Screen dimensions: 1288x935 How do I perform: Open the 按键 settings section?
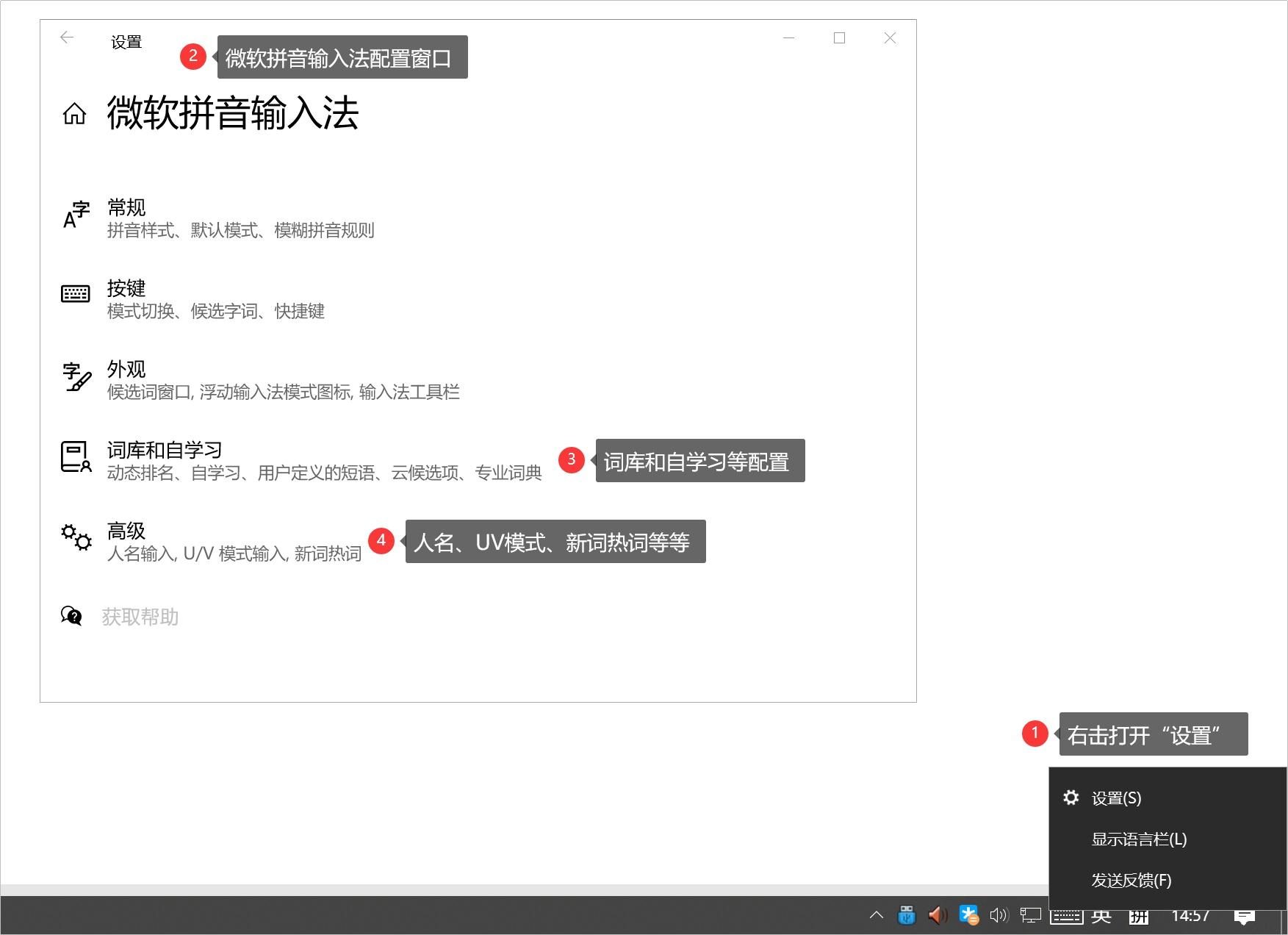pyautogui.click(x=126, y=288)
